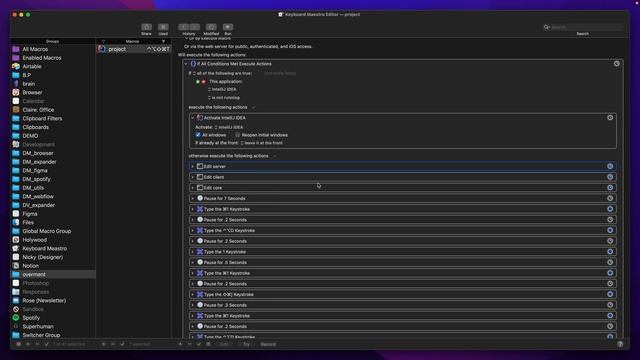
Task: Open gear menu of Activate IntelliJ IDEA action
Action: 610,118
